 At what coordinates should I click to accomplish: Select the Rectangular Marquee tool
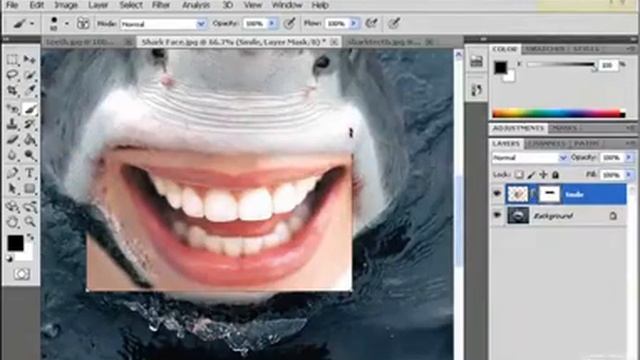click(12, 60)
